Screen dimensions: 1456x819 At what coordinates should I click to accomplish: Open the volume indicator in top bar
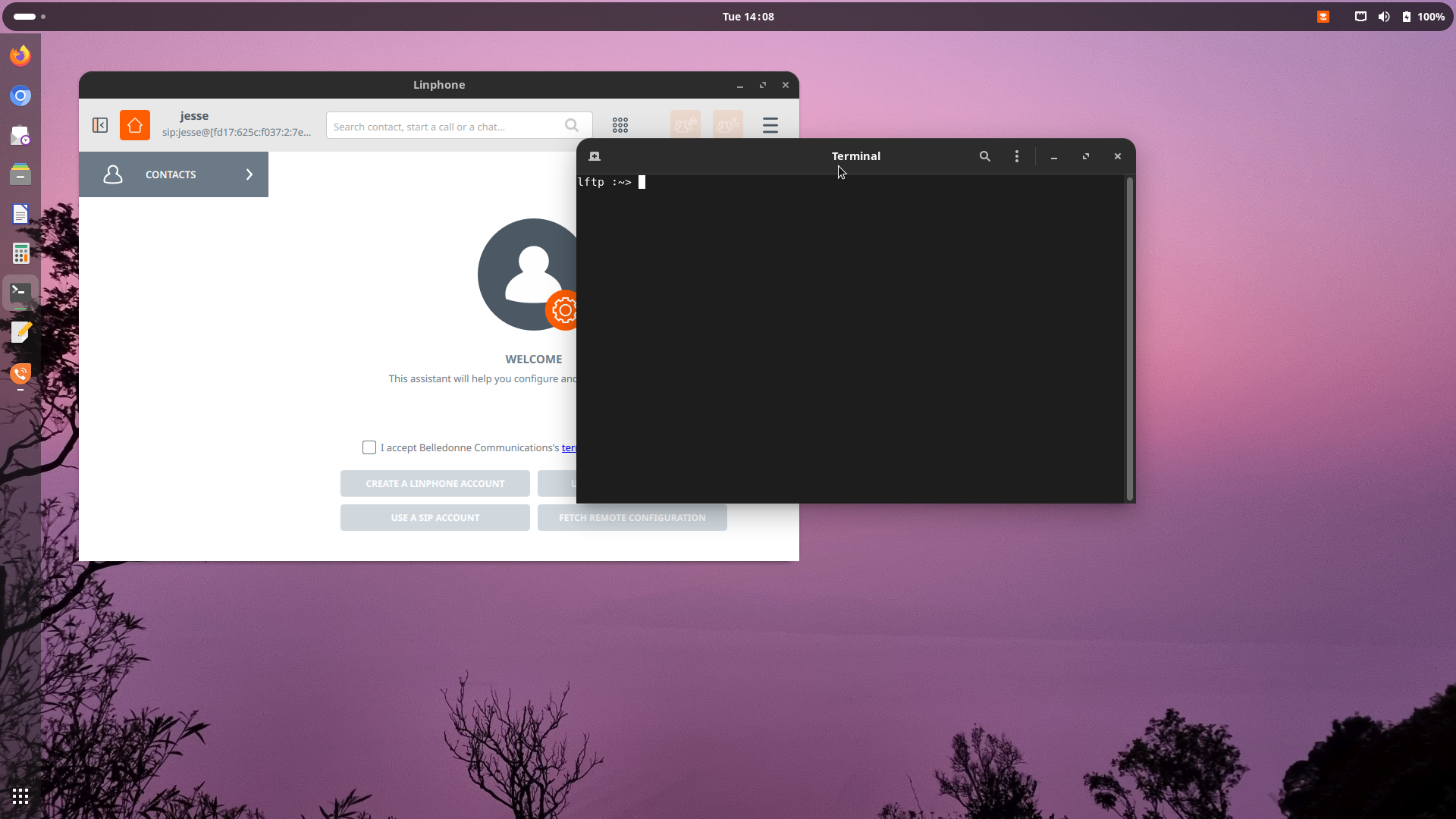pyautogui.click(x=1384, y=17)
